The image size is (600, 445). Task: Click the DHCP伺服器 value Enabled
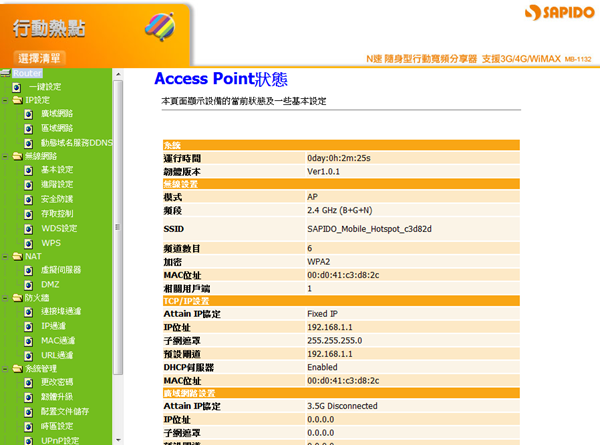coord(322,367)
